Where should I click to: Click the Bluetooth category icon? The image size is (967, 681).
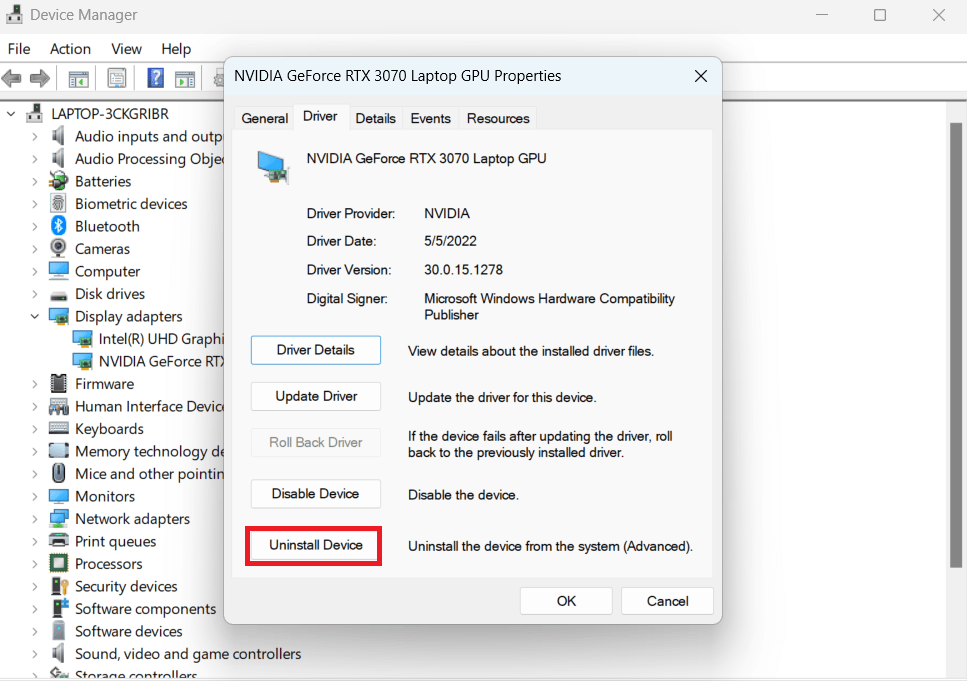[59, 226]
